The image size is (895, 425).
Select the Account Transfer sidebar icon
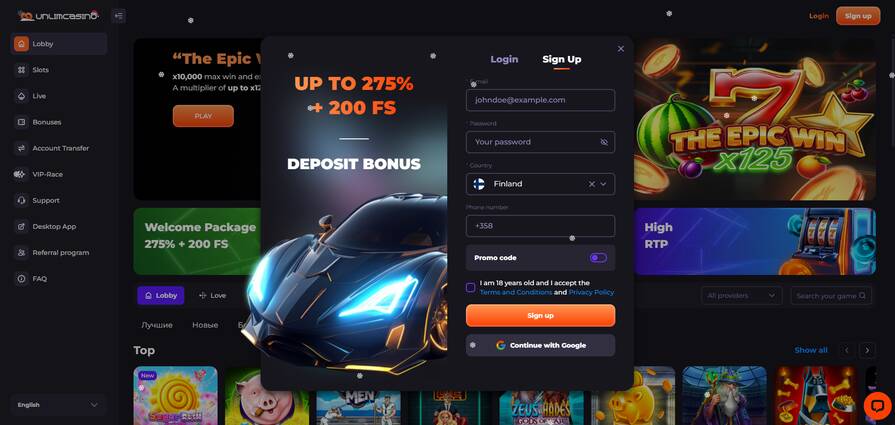[22, 148]
